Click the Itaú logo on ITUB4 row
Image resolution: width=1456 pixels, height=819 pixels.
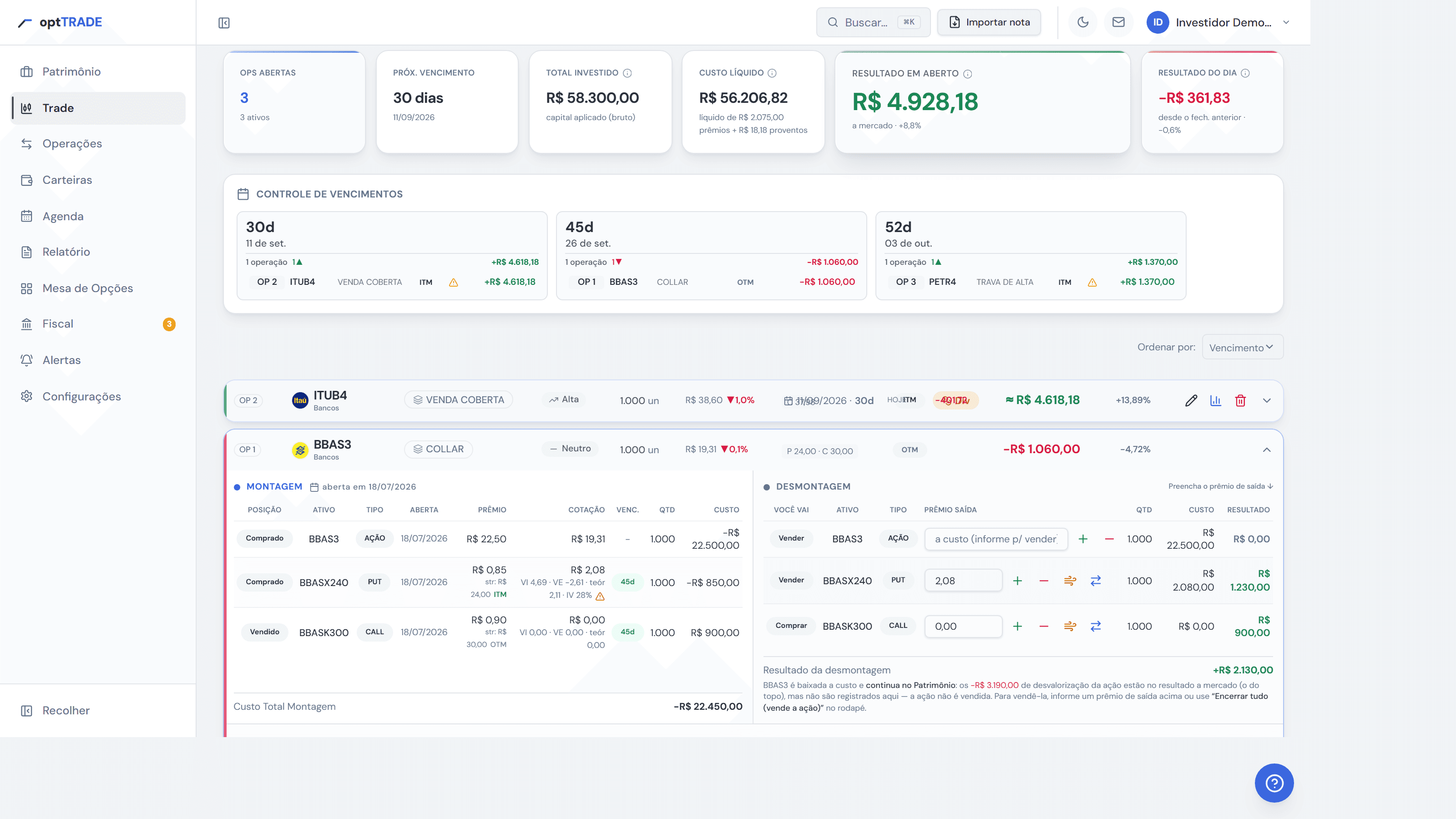pyautogui.click(x=300, y=400)
